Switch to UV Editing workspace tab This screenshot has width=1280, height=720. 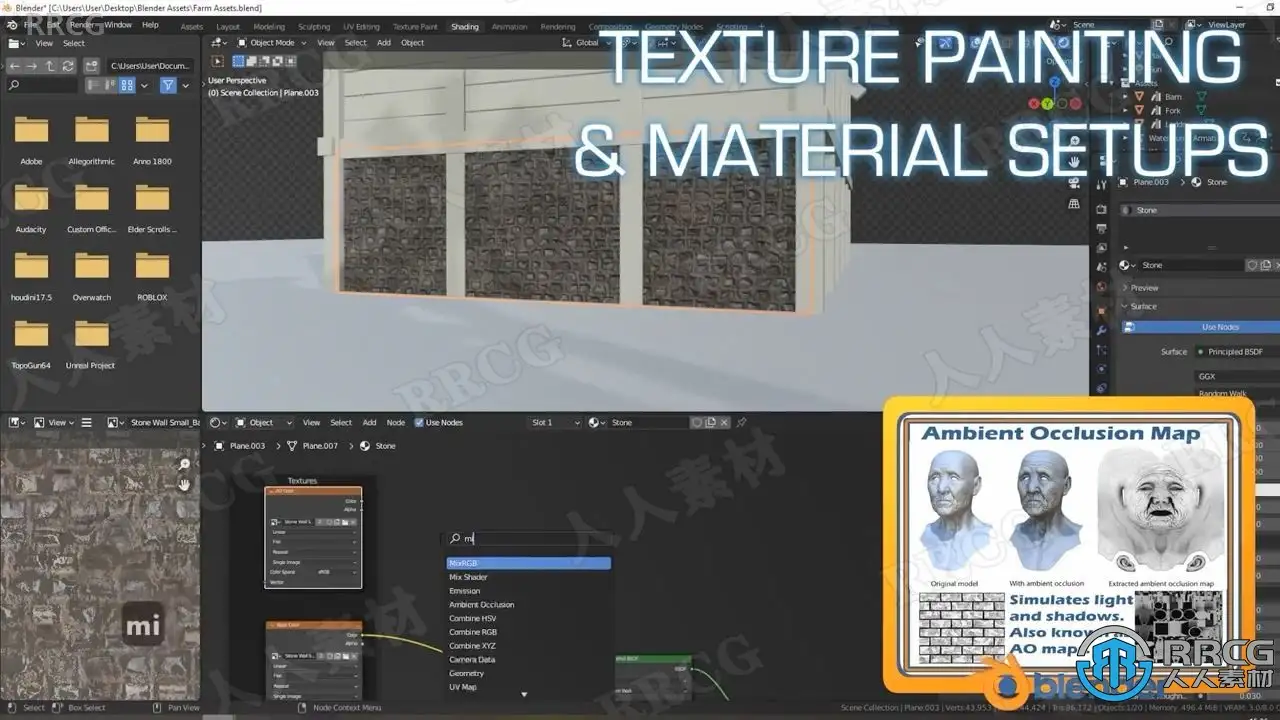(361, 27)
